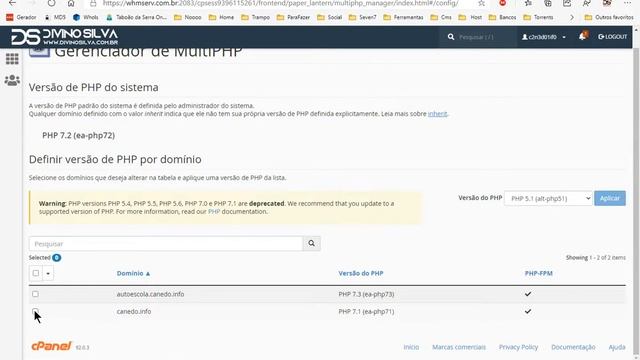Click the autoescola.canedo.info domain text
Screen dimensions: 640x360
pyautogui.click(x=150, y=294)
